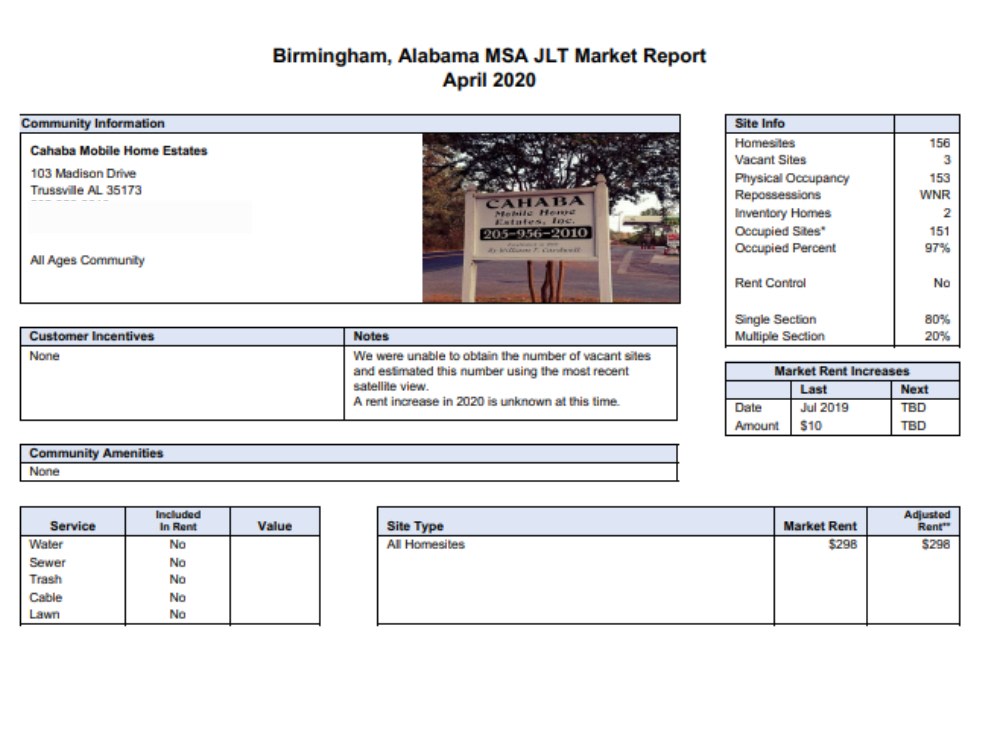Select the Market Rent value '$298'
This screenshot has width=1000, height=750.
click(x=842, y=545)
